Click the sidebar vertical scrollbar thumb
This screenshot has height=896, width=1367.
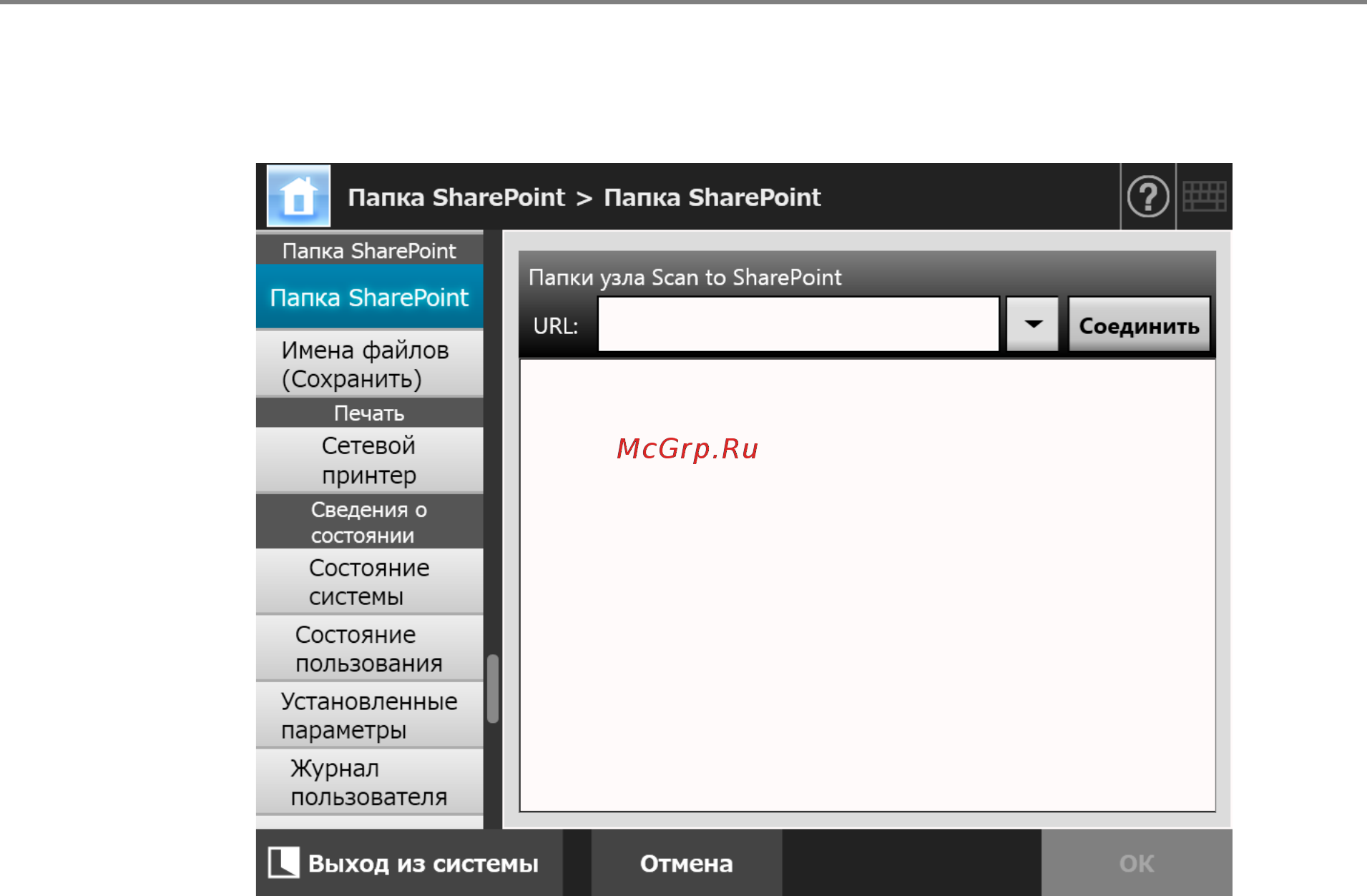pyautogui.click(x=493, y=689)
